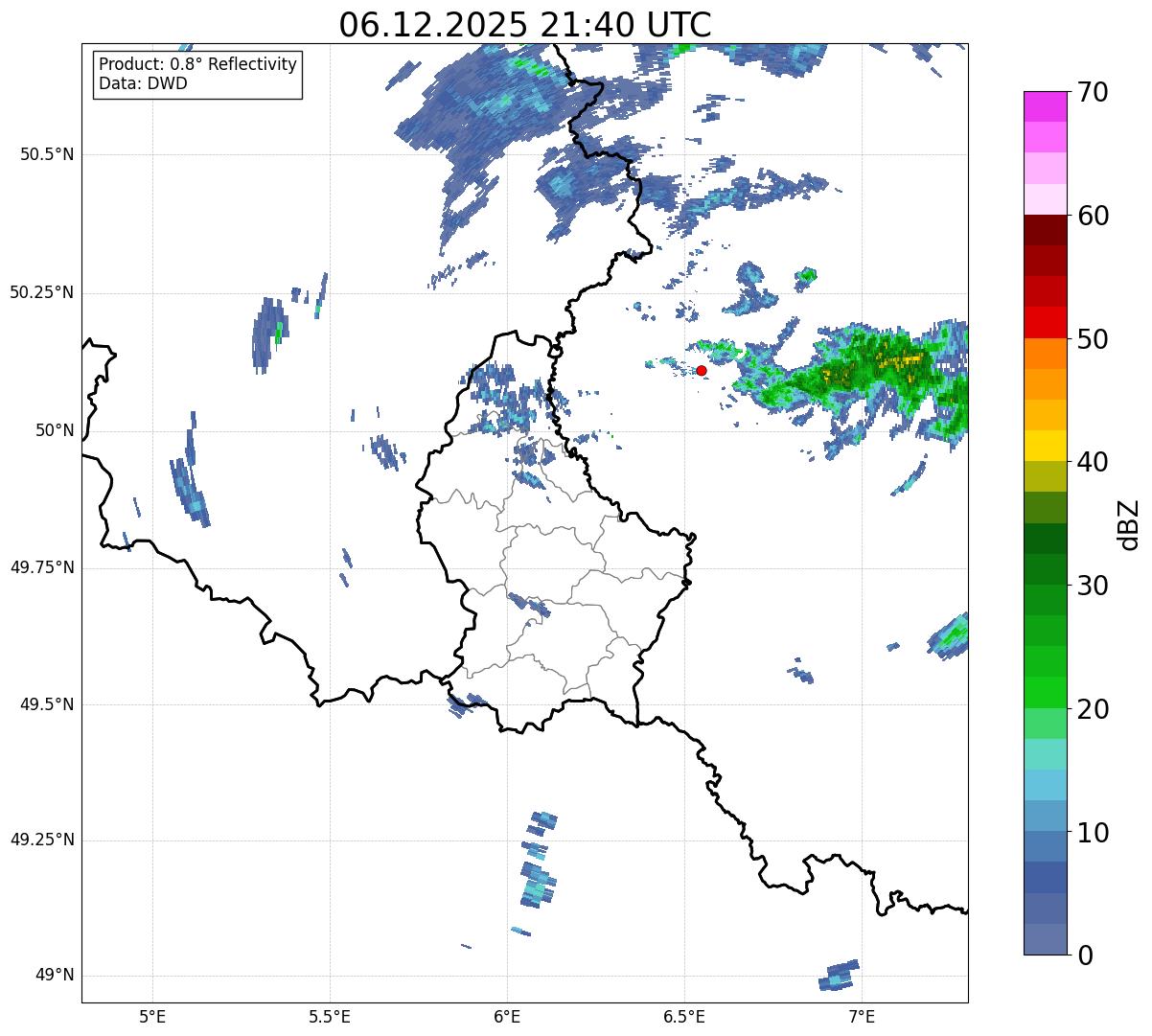
Task: Click the title "06.12.2025 21:40 UTC"
Action: 525,25
